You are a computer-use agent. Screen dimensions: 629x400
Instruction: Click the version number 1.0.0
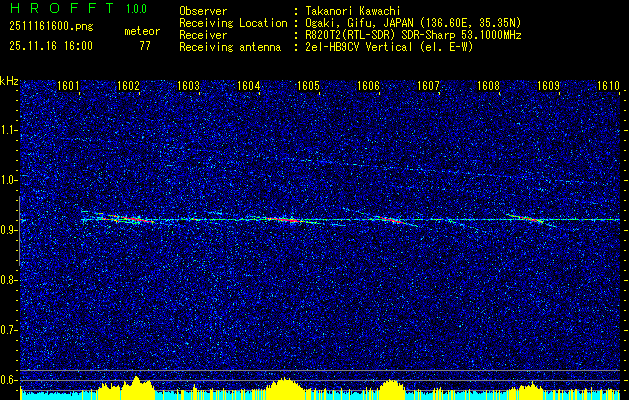(x=136, y=9)
